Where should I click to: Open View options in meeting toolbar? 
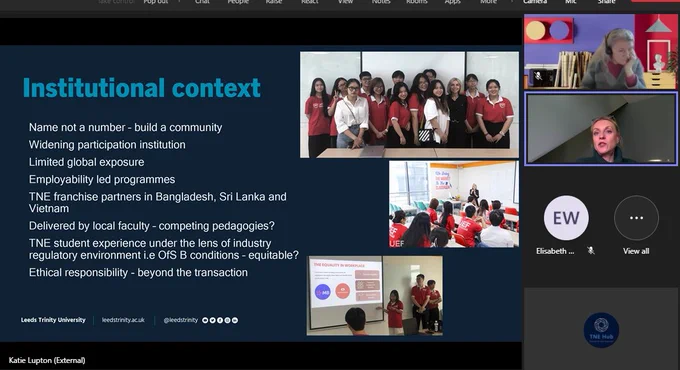coord(345,2)
